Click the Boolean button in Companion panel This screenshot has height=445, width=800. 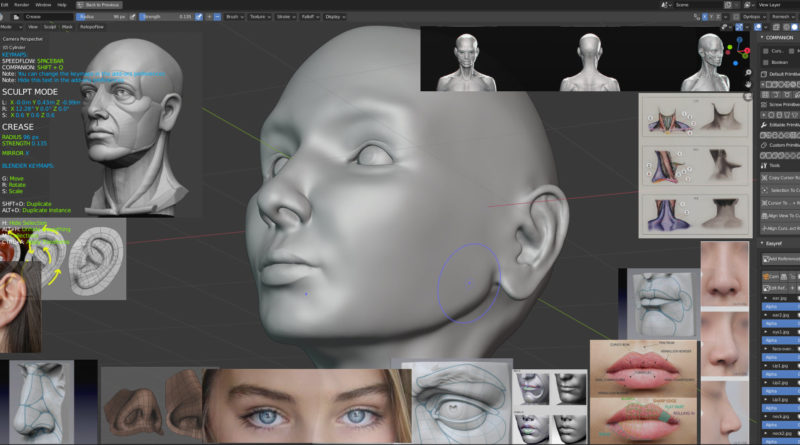point(780,62)
